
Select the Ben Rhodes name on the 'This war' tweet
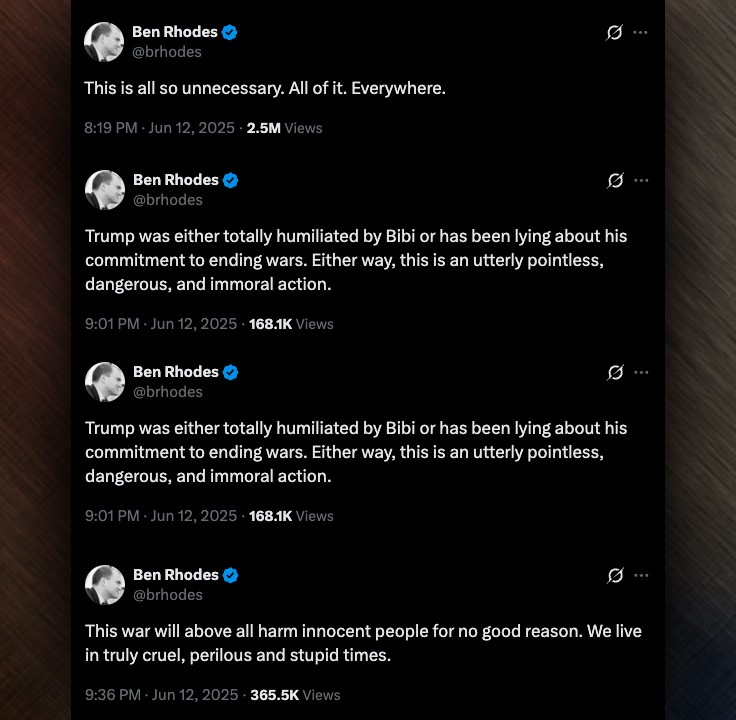175,575
